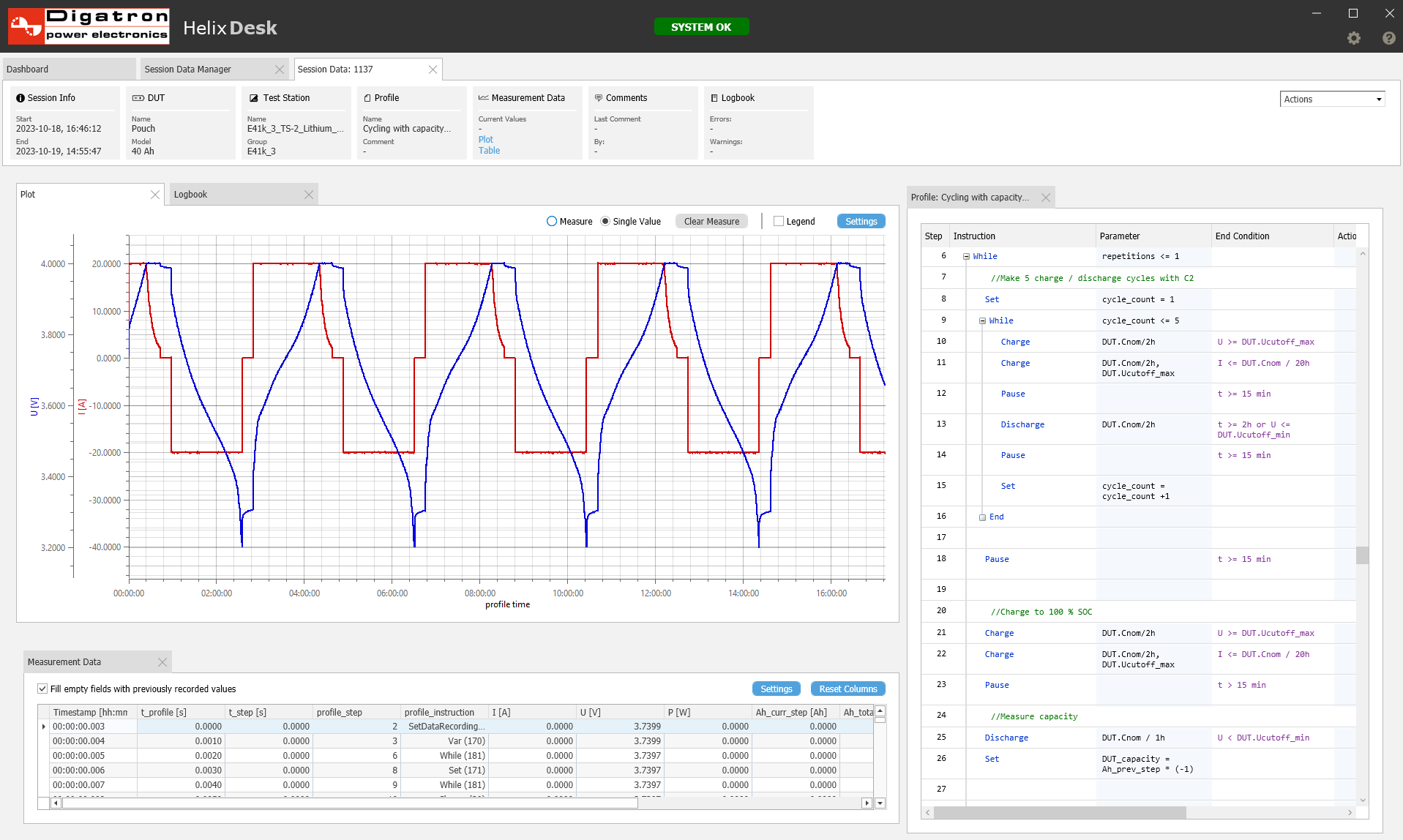Click Clear Measure button
The image size is (1403, 840).
click(x=711, y=222)
